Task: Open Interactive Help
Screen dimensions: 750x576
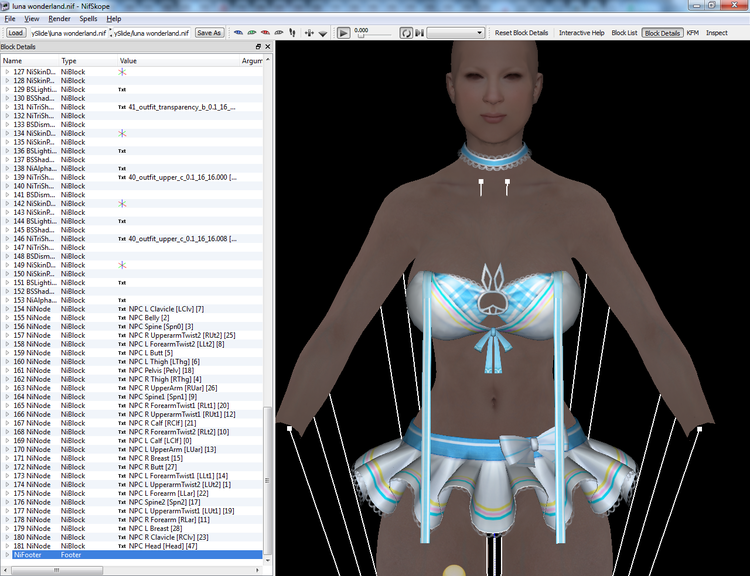Action: (582, 33)
